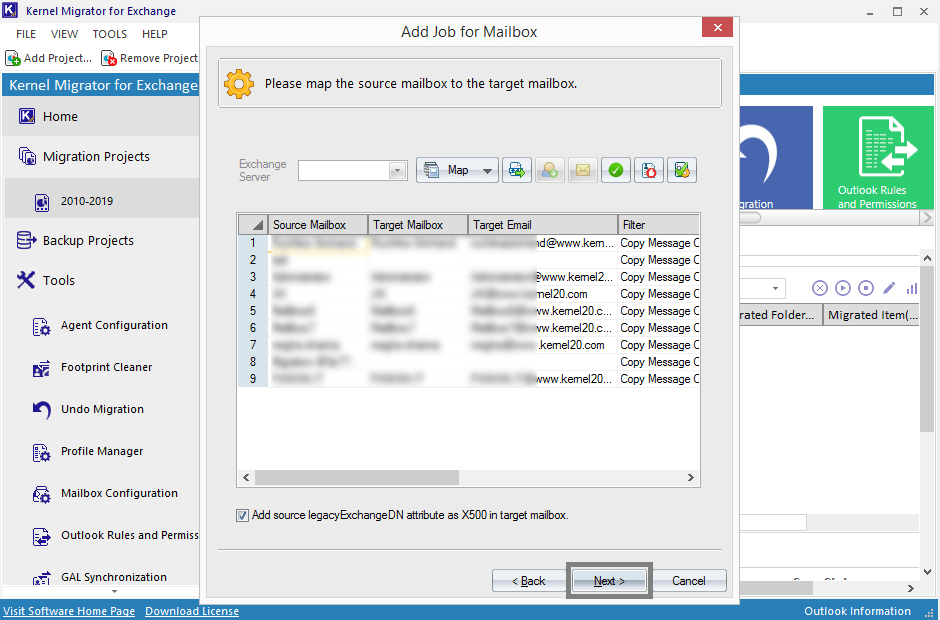The image size is (940, 620).
Task: Click the Home icon in the sidebar
Action: pos(27,116)
